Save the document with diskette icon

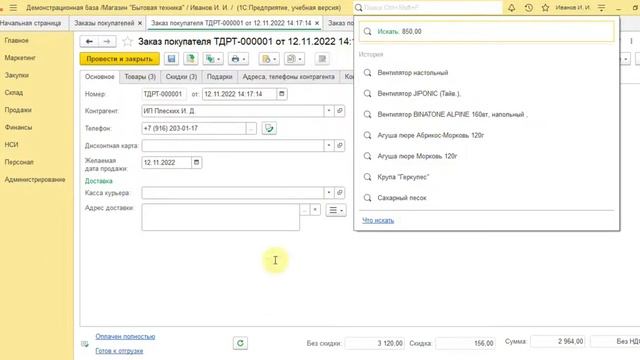[171, 59]
